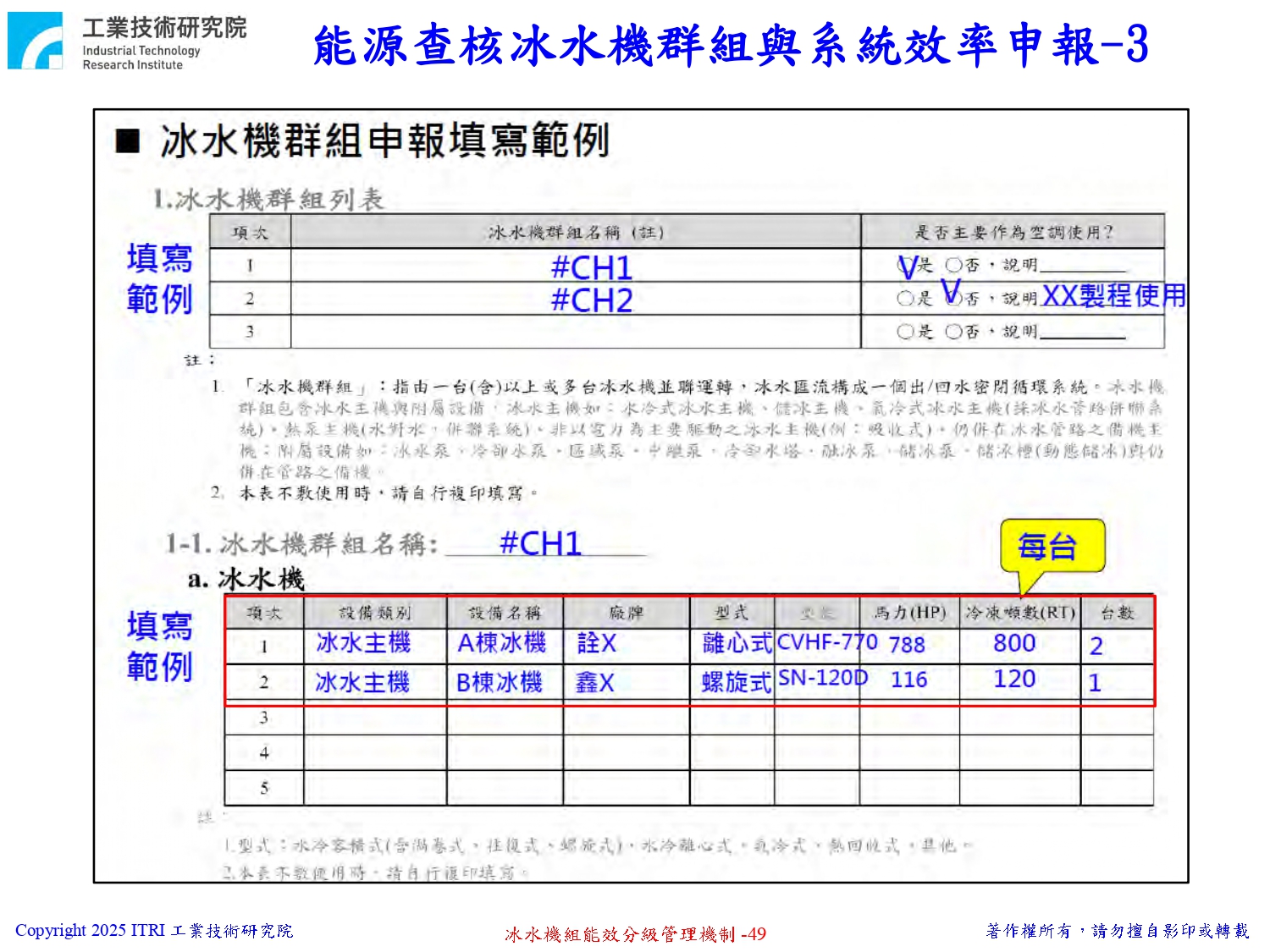
Task: Click the 鑫X brand cell
Action: coord(594,682)
